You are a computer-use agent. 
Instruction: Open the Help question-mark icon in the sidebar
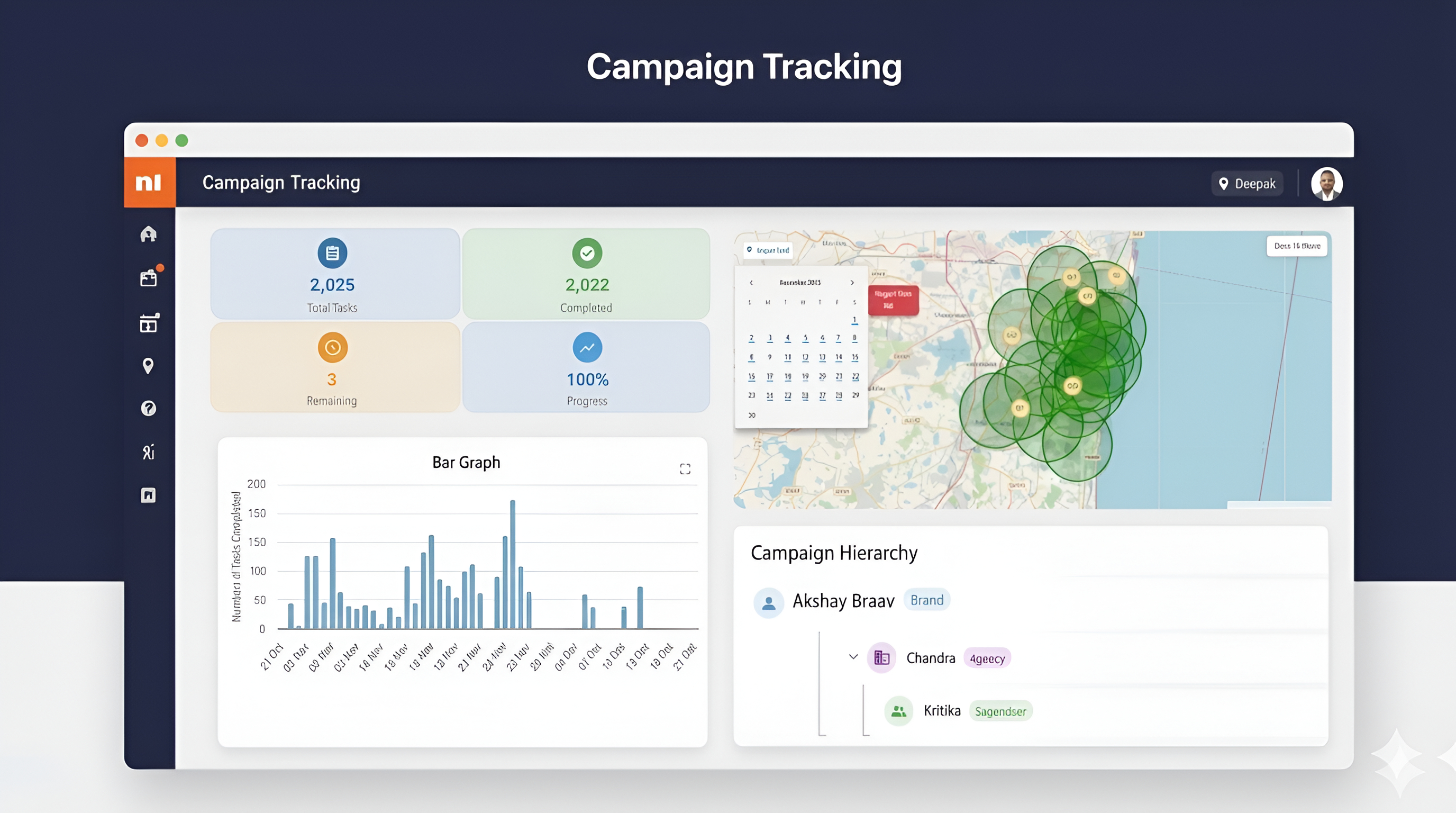click(149, 408)
